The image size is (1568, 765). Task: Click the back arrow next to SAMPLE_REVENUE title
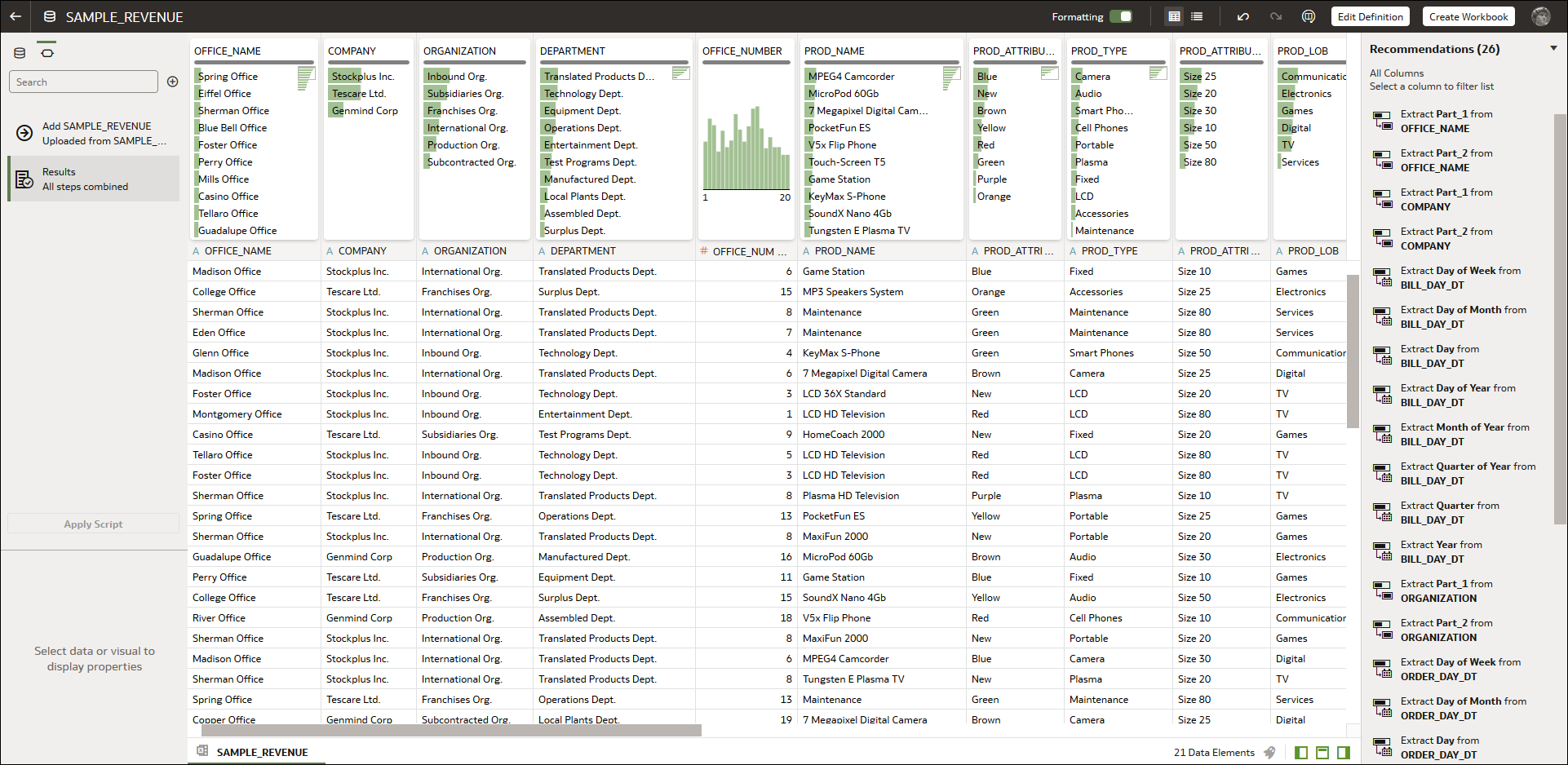[16, 16]
